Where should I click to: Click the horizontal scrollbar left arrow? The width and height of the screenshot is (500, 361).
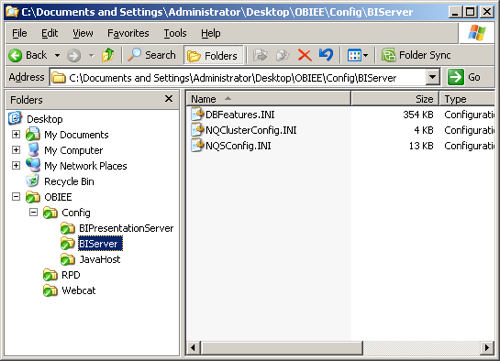pyautogui.click(x=193, y=348)
